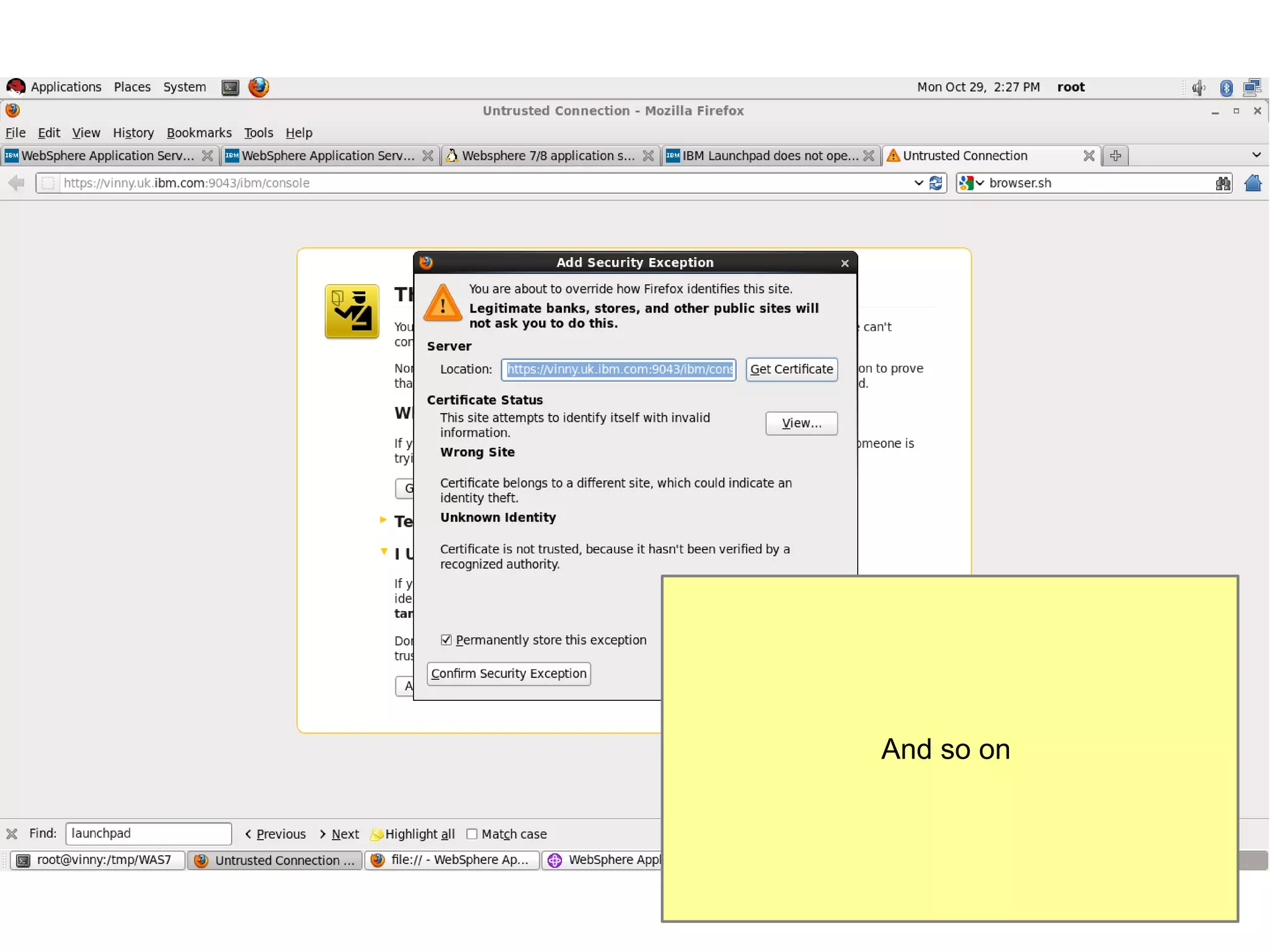
Task: Toggle Highlight all in find bar
Action: (x=413, y=834)
